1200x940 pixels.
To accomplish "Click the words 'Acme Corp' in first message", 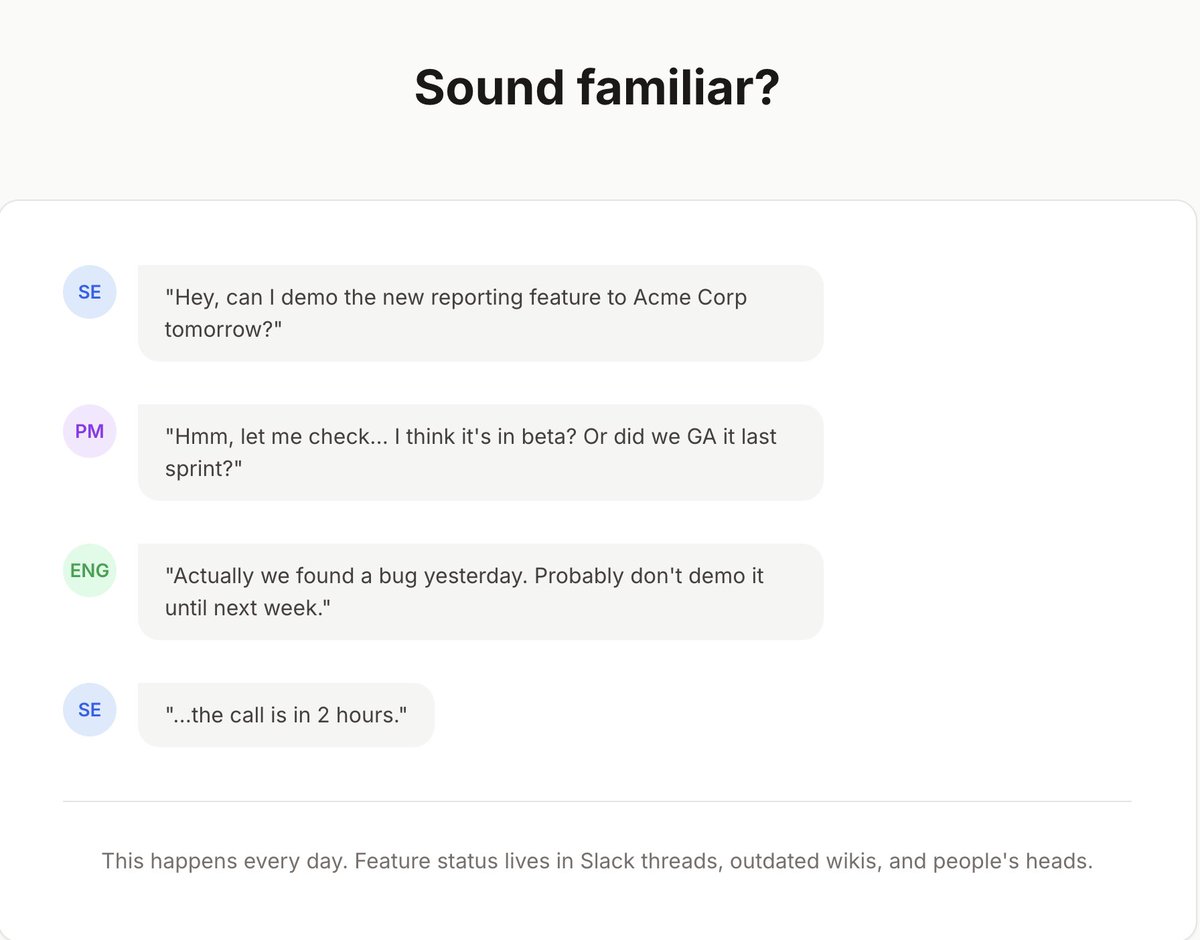I will (x=690, y=298).
